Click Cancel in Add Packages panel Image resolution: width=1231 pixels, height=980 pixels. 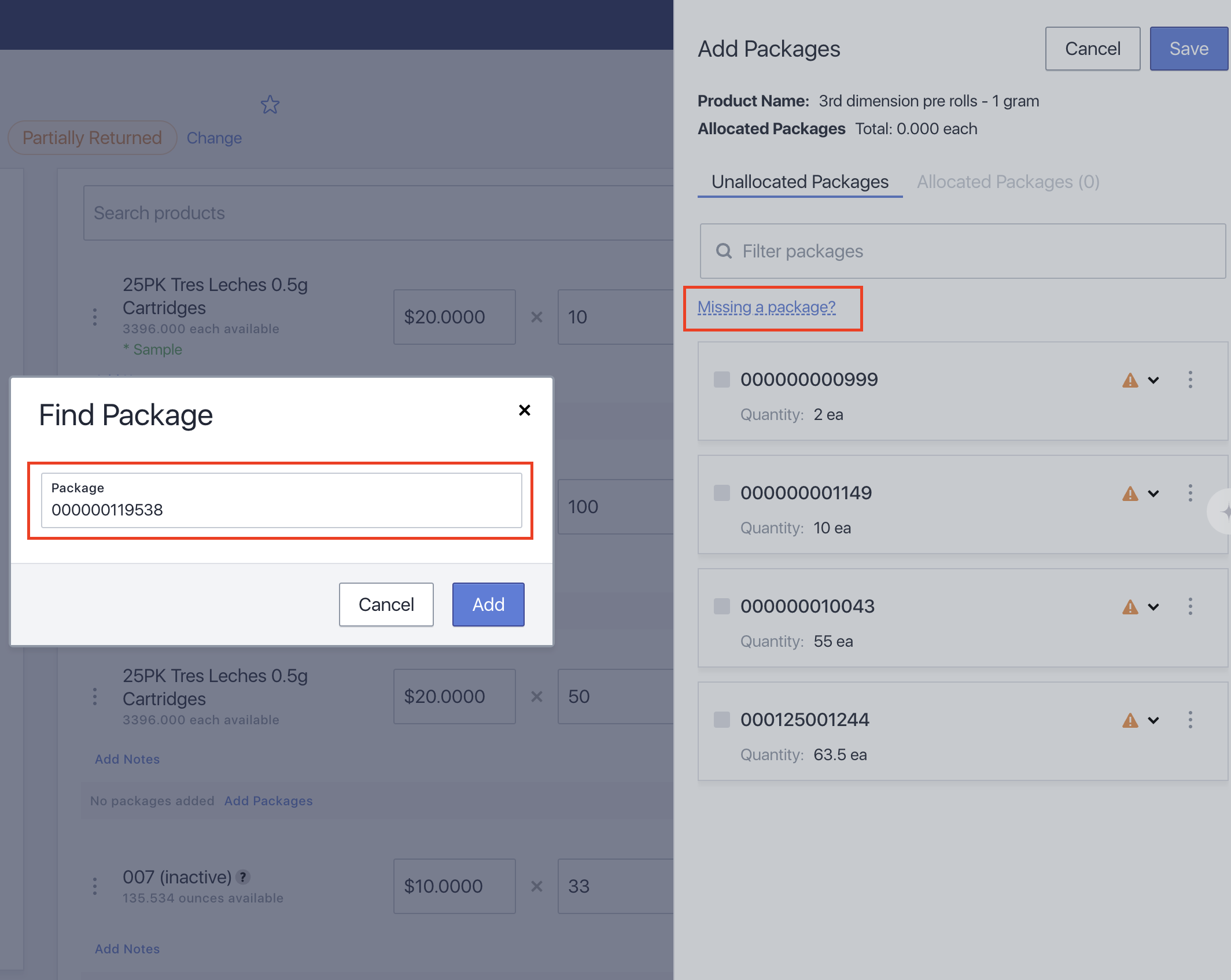pos(1092,49)
